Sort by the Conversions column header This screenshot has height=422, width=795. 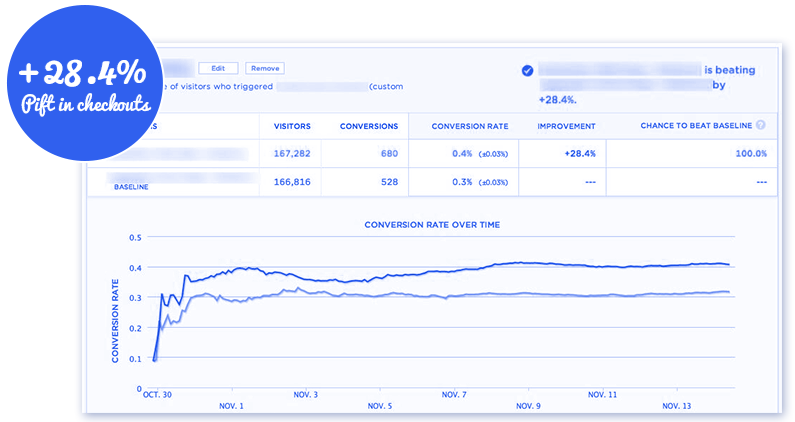click(369, 126)
